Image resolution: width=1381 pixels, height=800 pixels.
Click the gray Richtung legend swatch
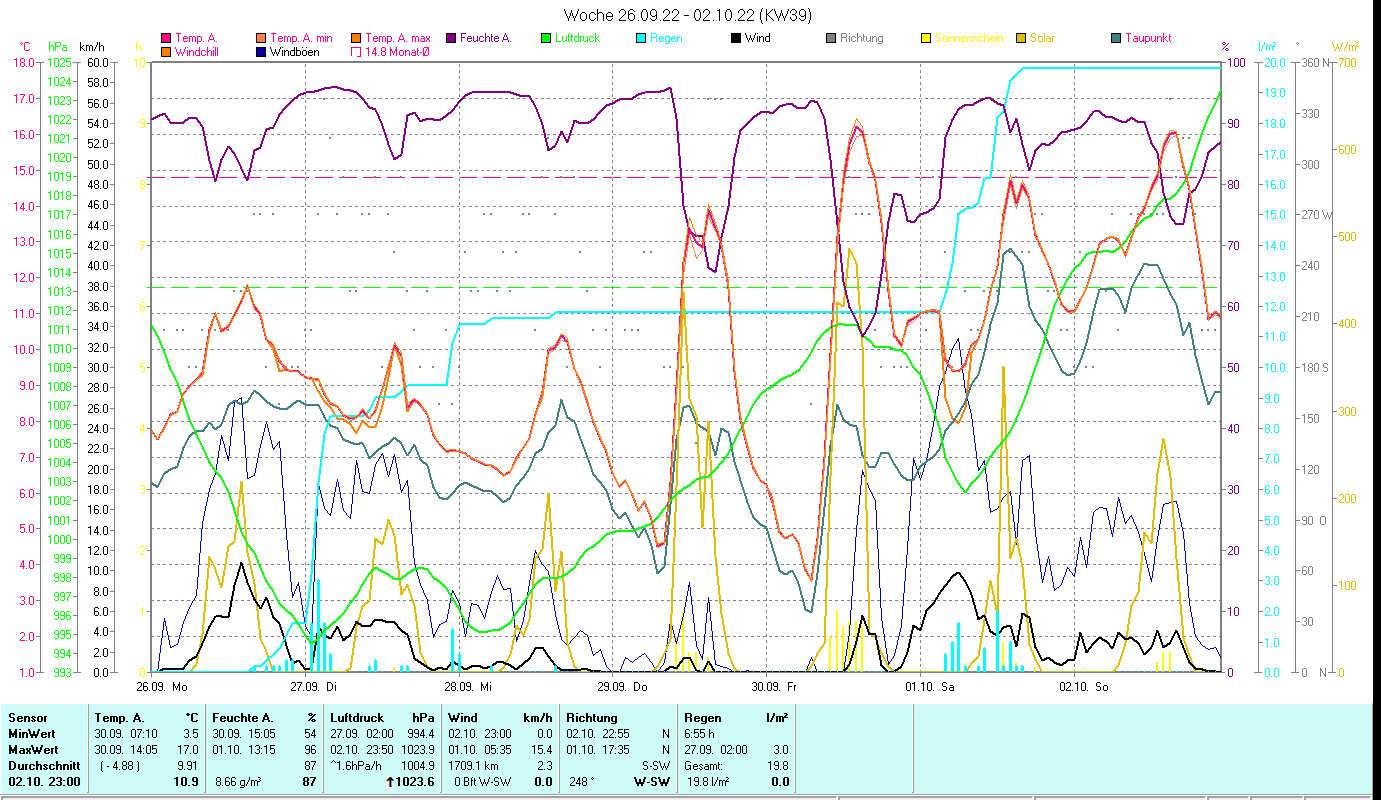(x=831, y=38)
